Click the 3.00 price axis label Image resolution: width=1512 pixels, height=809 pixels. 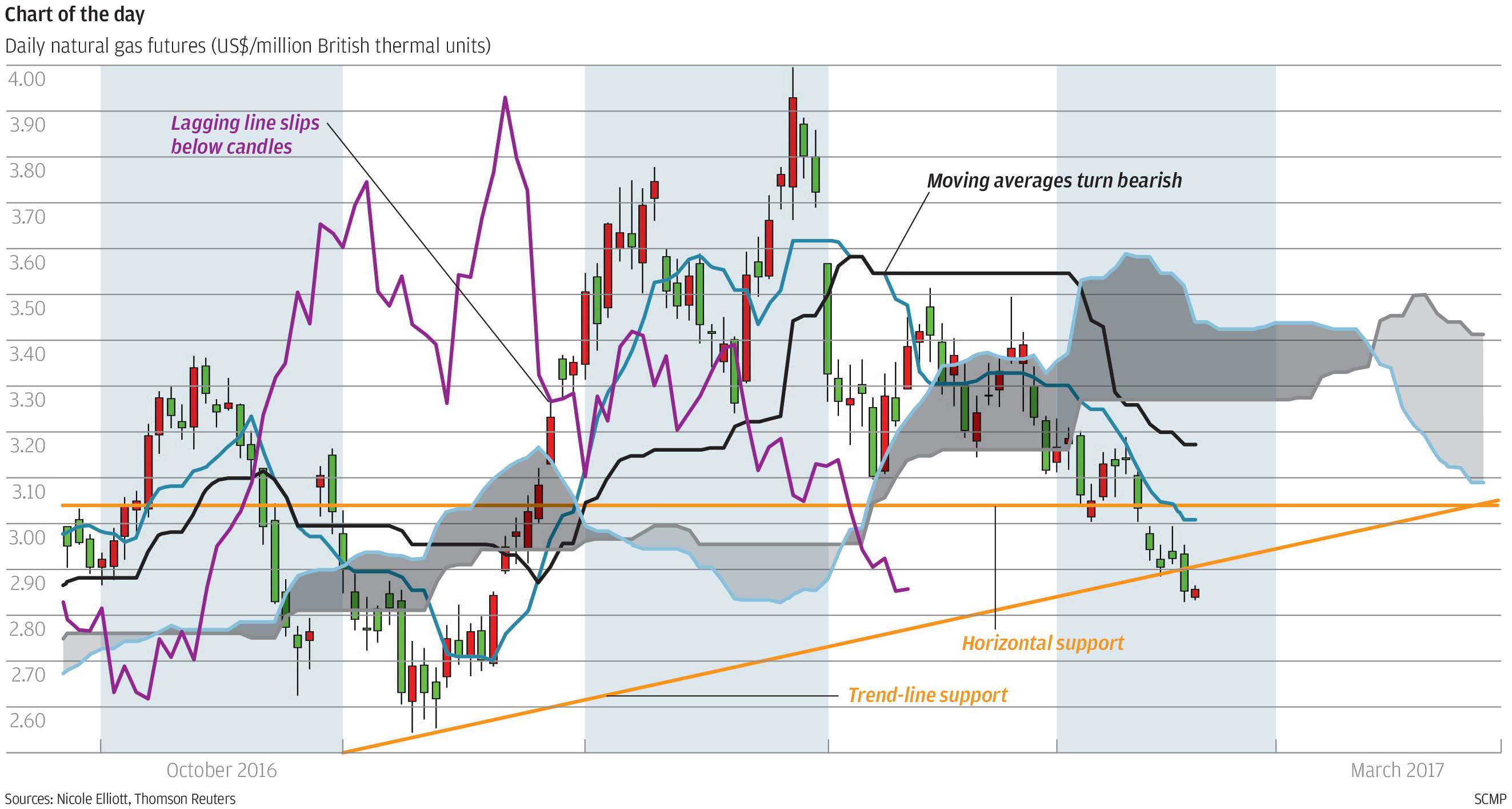pos(27,537)
